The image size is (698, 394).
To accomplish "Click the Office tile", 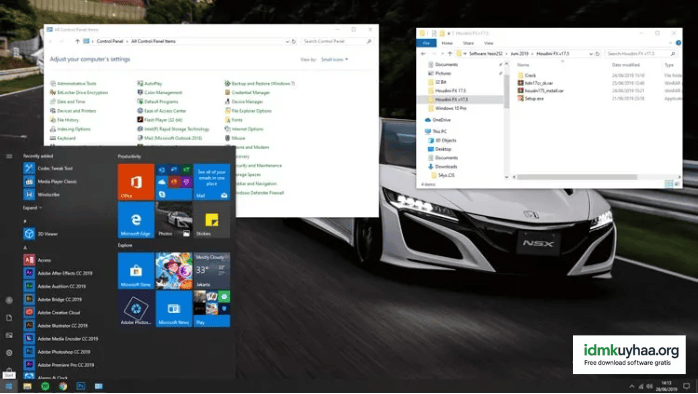I will point(136,182).
